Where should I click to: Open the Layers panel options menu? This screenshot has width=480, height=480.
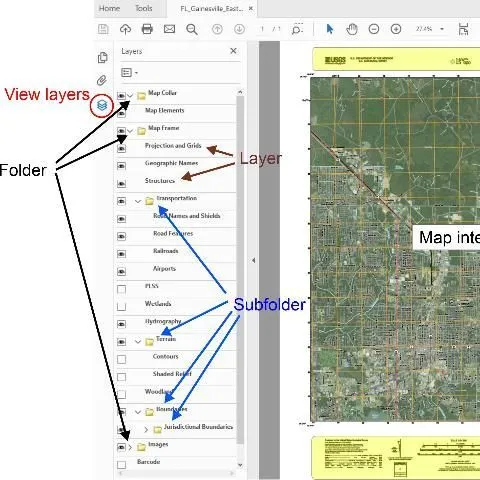point(129,72)
